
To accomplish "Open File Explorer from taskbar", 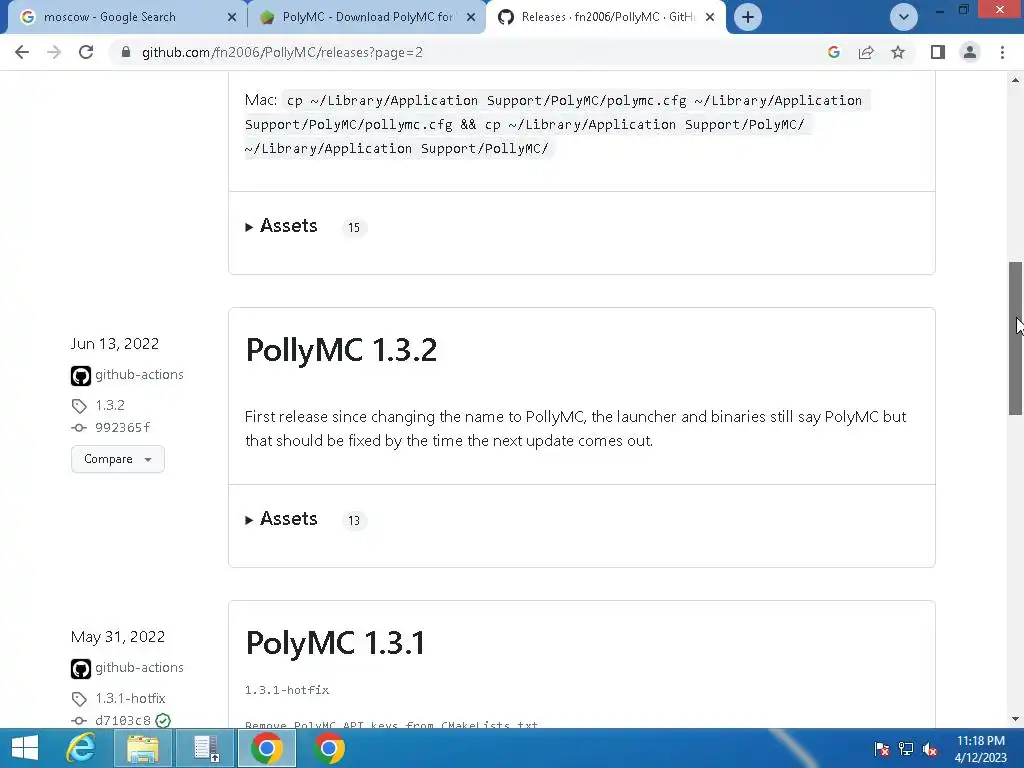I will (x=143, y=748).
